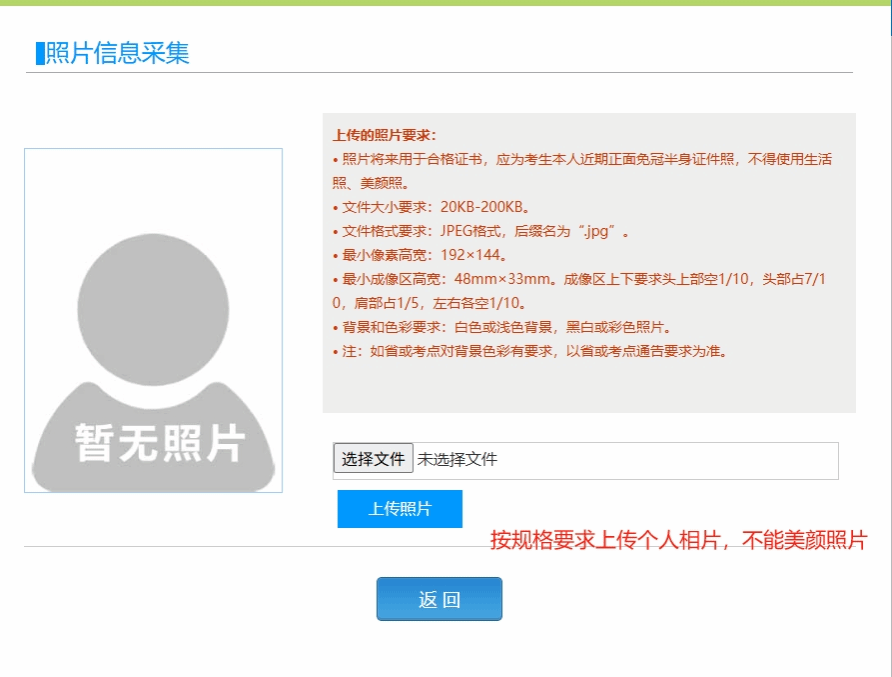
Task: Click the green bar at the page top
Action: pyautogui.click(x=446, y=3)
